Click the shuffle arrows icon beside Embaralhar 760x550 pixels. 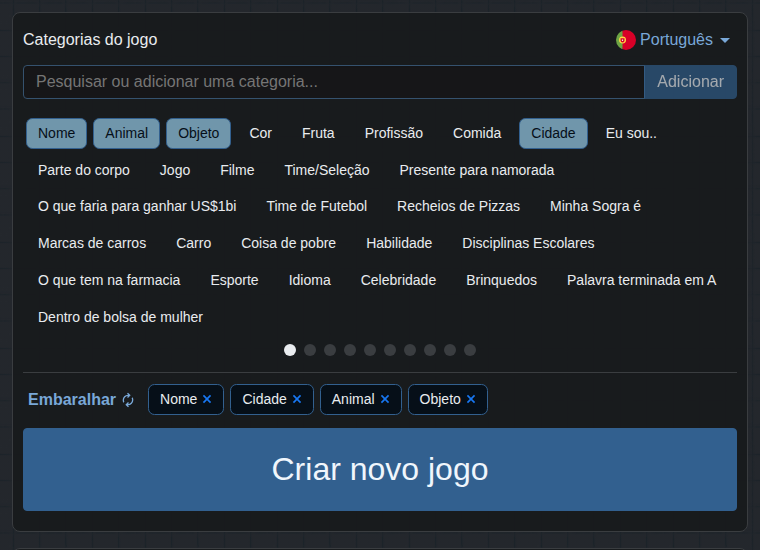128,400
